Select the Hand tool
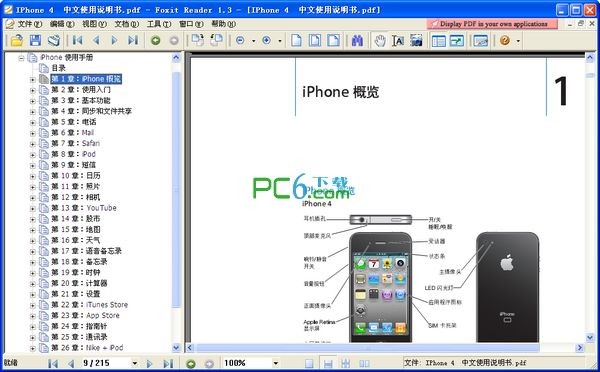This screenshot has width=600, height=372. click(x=380, y=41)
